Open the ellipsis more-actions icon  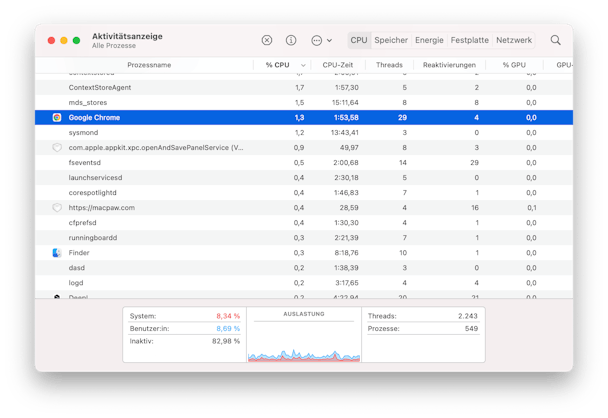pyautogui.click(x=316, y=40)
